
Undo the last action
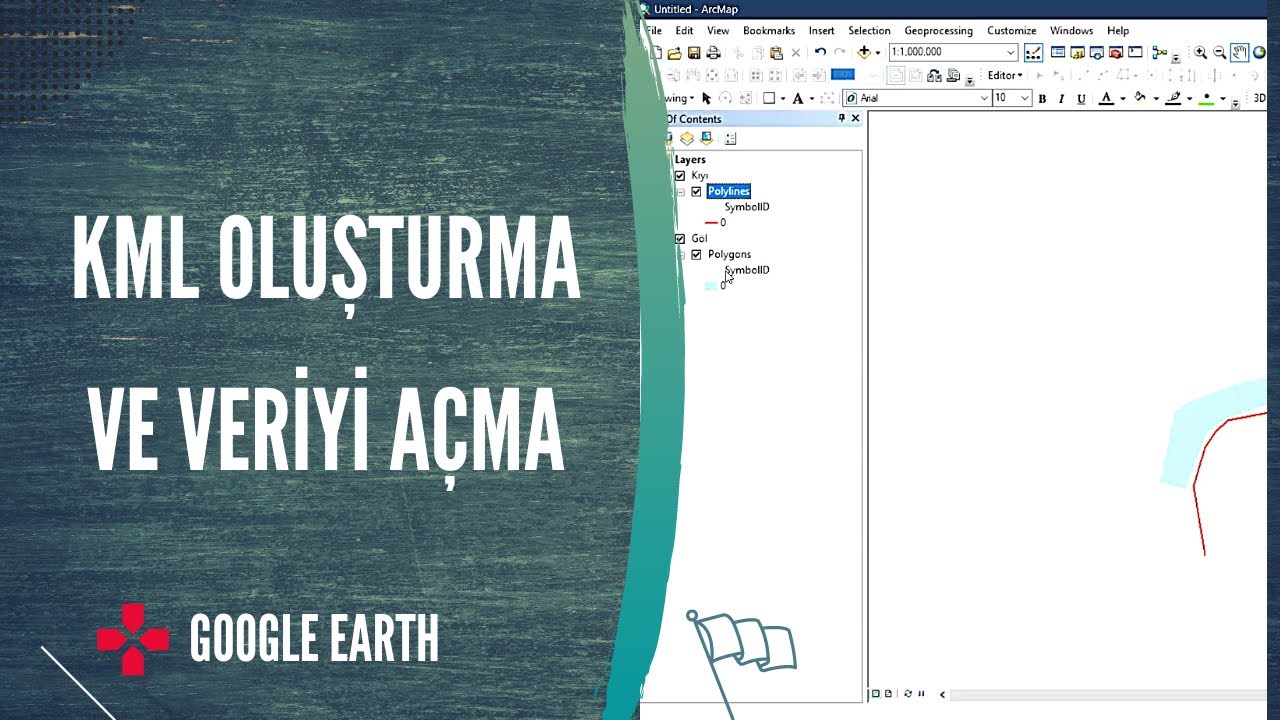[x=820, y=52]
